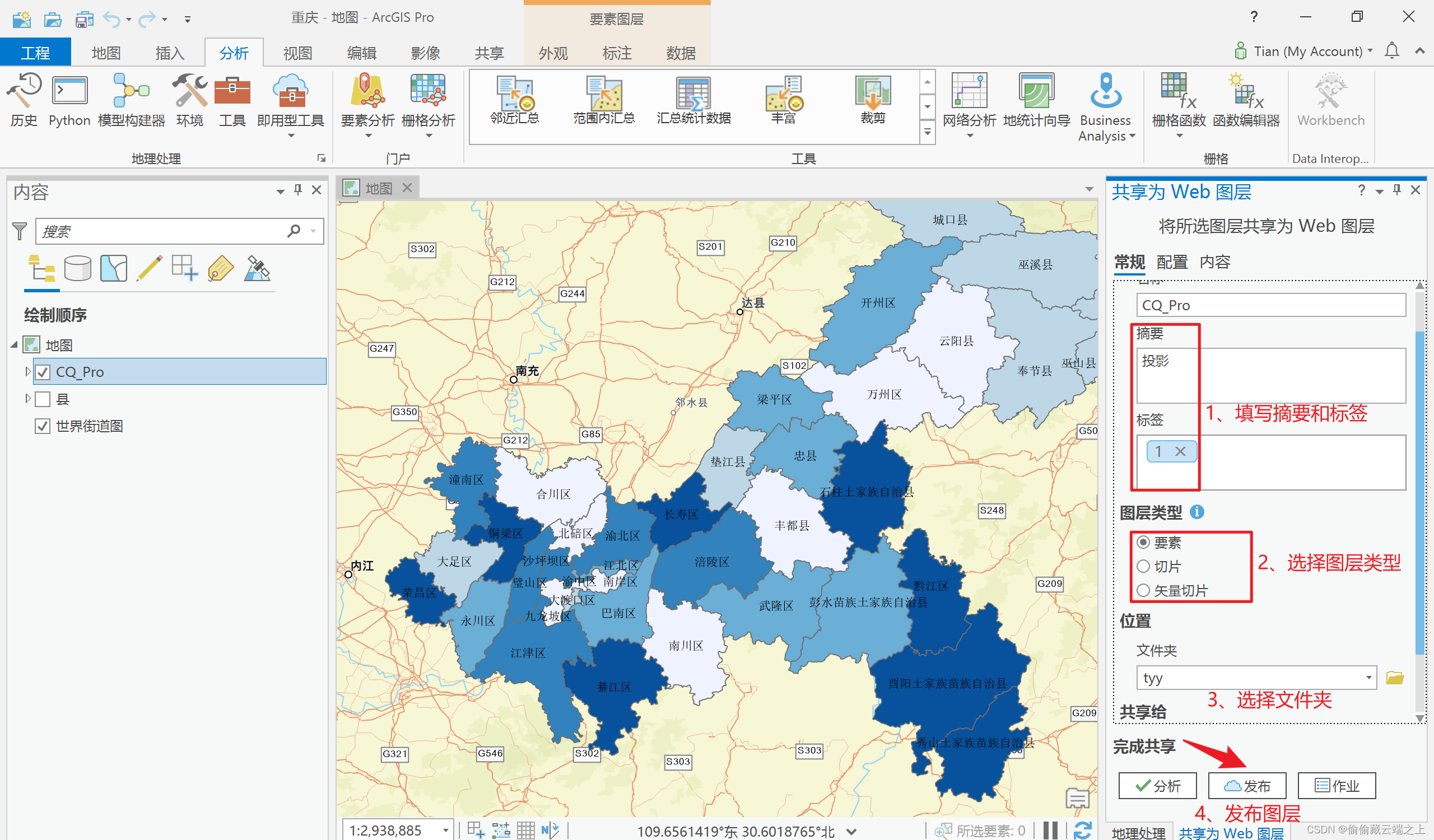The image size is (1434, 840).
Task: Click the layer type info icon
Action: click(1196, 512)
